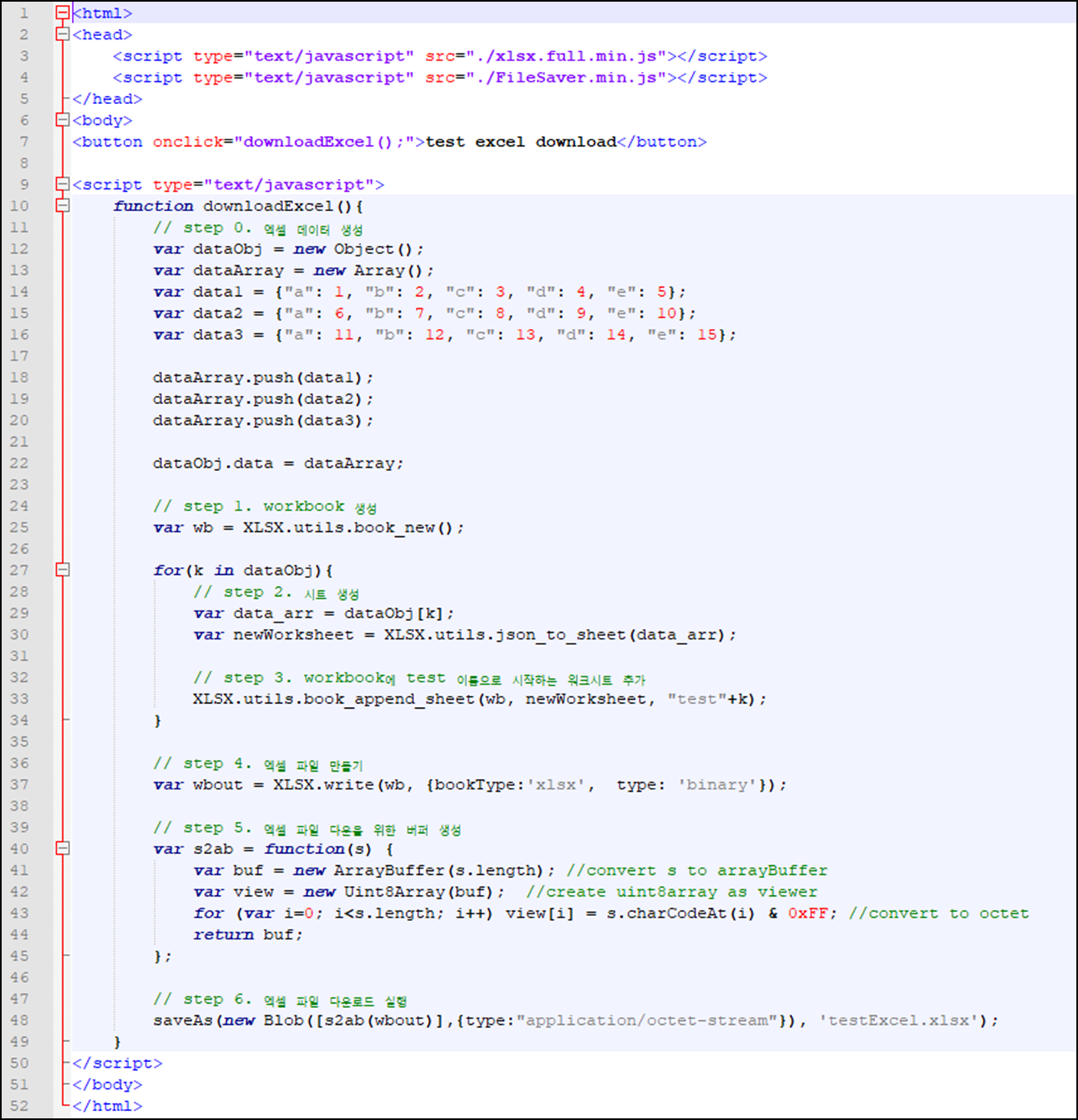
Task: Click line number 33 in the gutter
Action: point(19,699)
